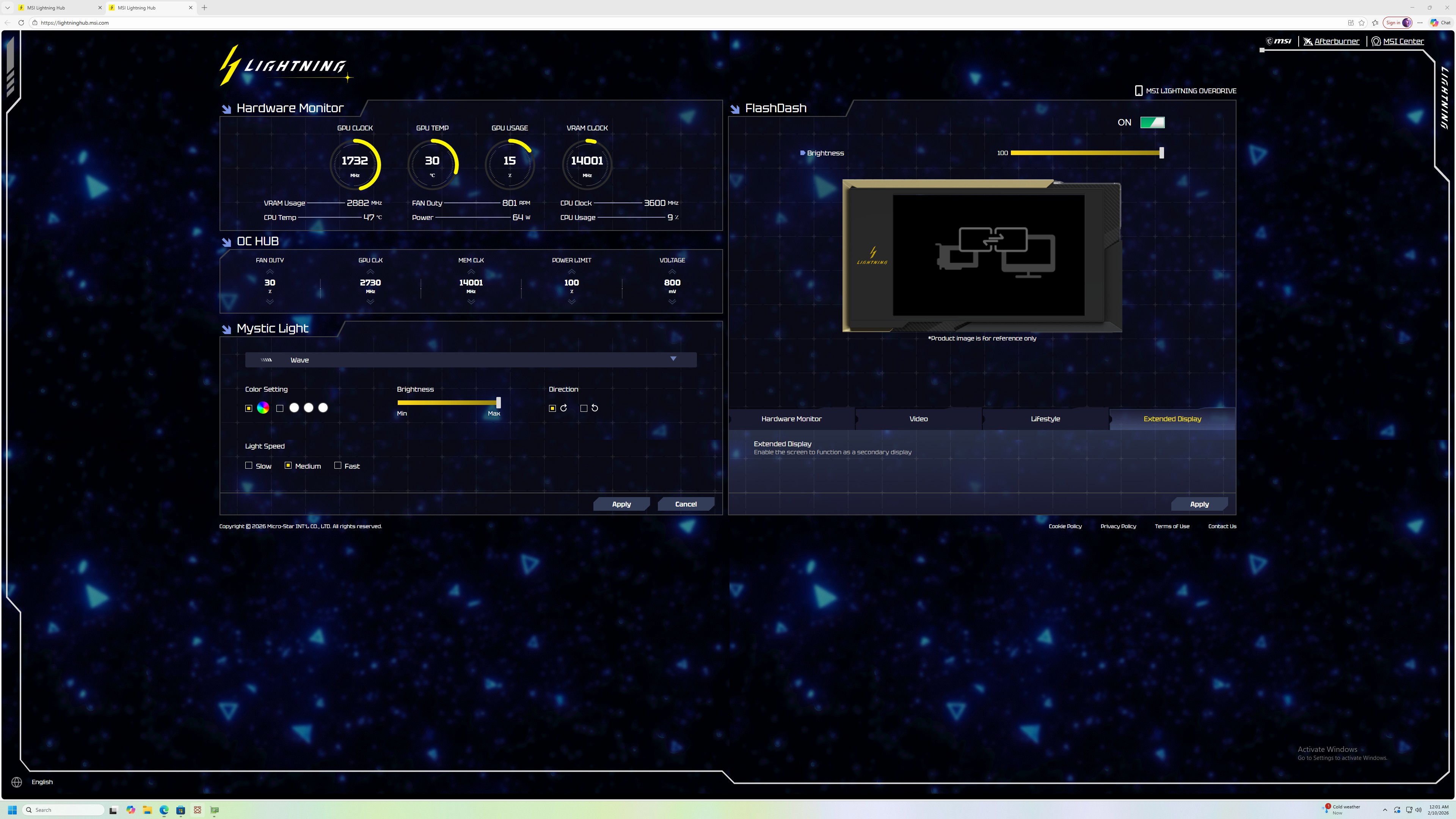Screen dimensions: 1456x819
Task: Check the Slow light speed box
Action: 249,465
